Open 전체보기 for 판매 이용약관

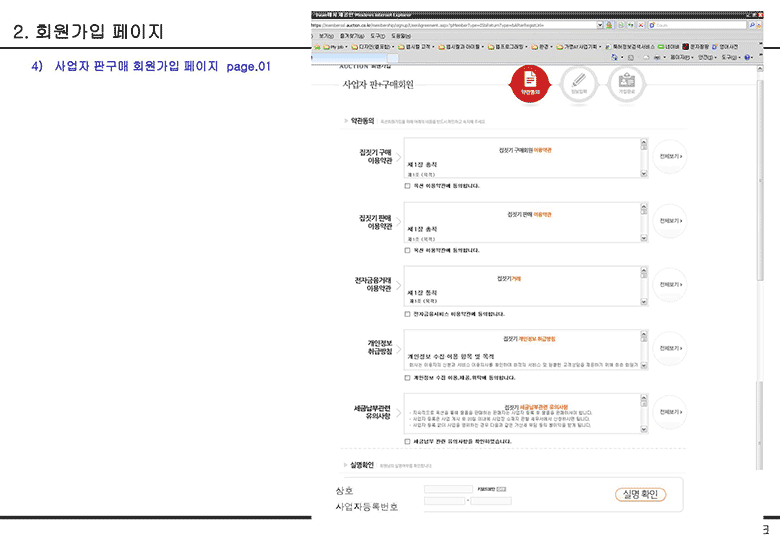tap(670, 221)
